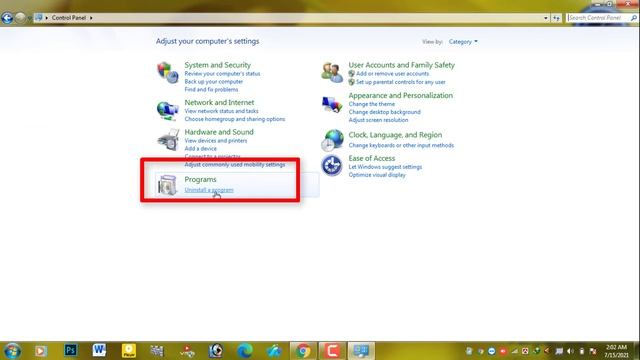Open the Network and Internet globe icon

[x=168, y=110]
